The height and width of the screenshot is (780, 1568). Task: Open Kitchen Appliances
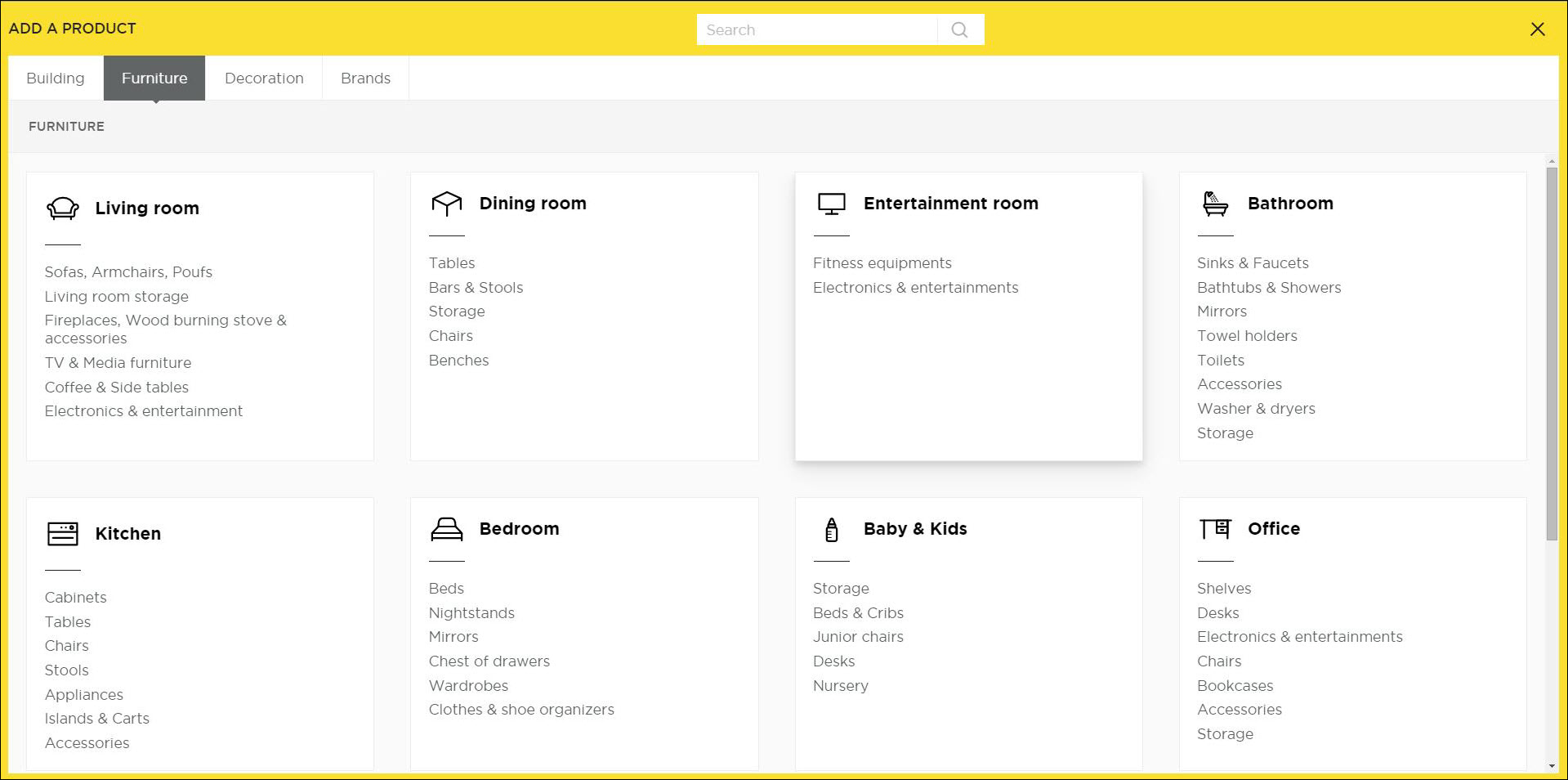coord(84,695)
